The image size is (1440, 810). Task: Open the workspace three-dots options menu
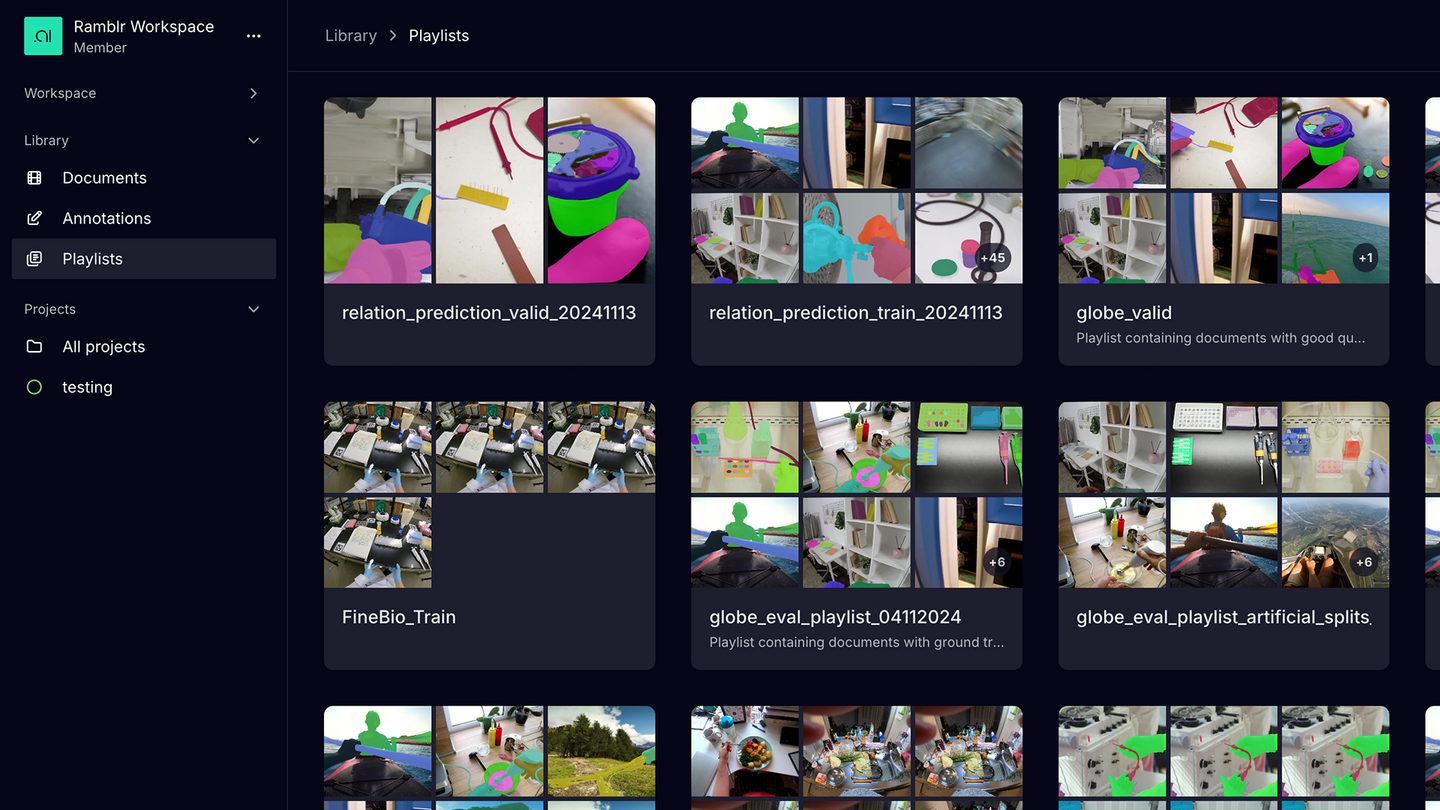tap(253, 36)
